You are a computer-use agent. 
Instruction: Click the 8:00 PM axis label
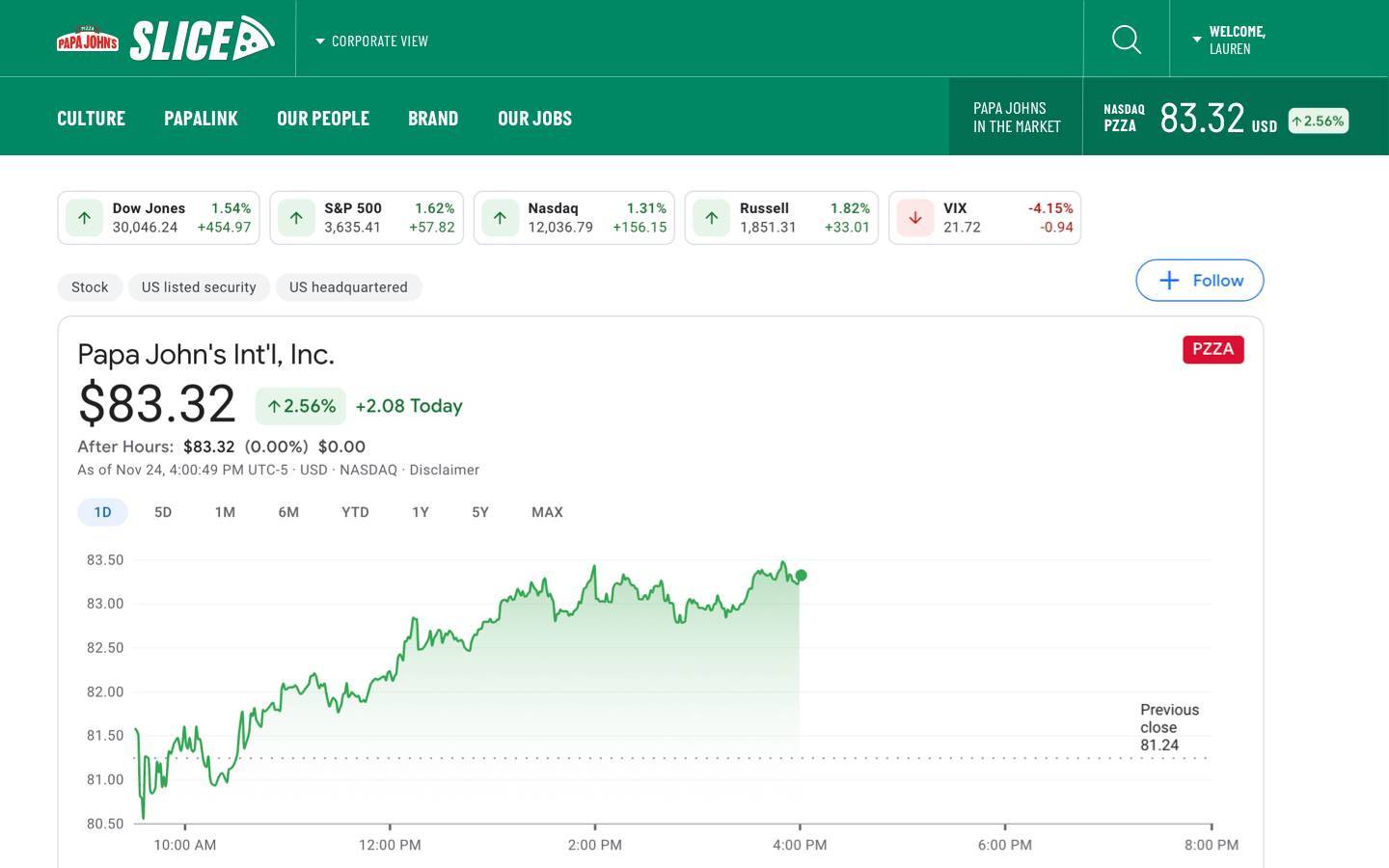1212,845
